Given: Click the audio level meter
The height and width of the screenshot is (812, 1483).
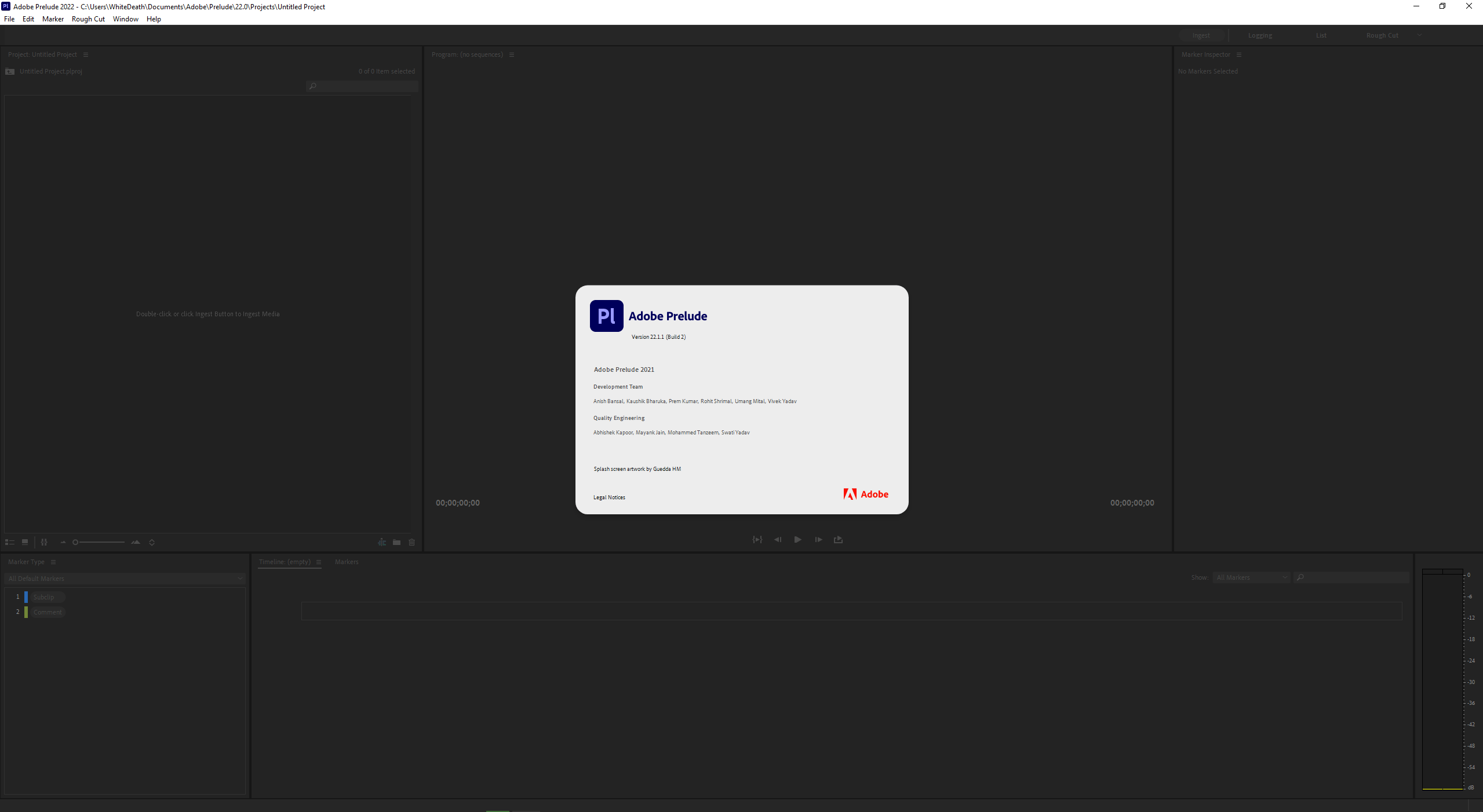Looking at the screenshot, I should [x=1443, y=679].
